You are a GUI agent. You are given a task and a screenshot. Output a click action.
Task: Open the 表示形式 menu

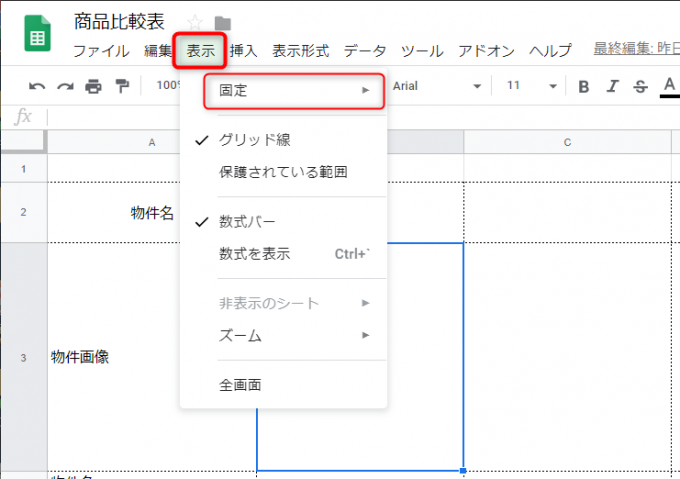(301, 51)
